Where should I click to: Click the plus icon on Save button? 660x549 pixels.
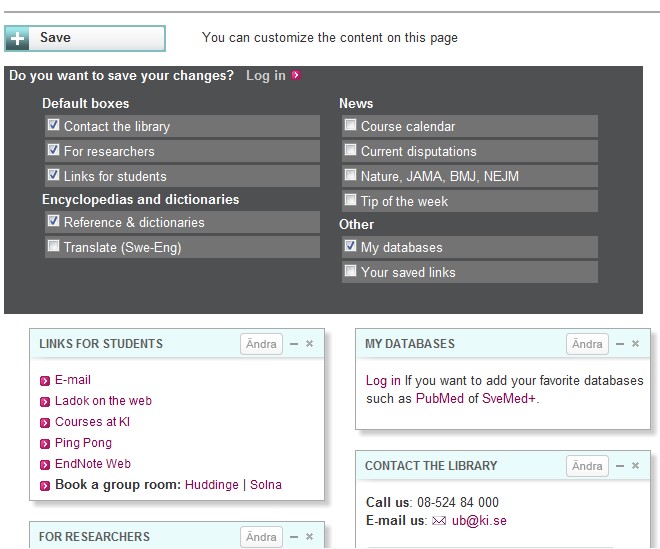[17, 38]
